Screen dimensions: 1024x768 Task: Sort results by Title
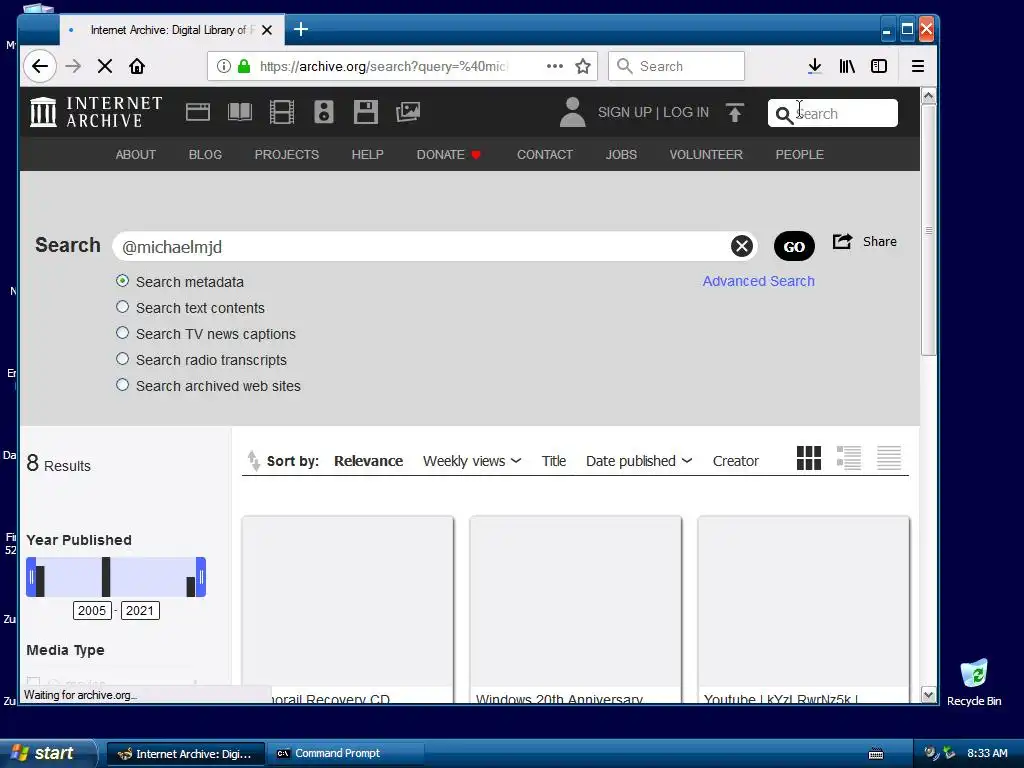(554, 461)
